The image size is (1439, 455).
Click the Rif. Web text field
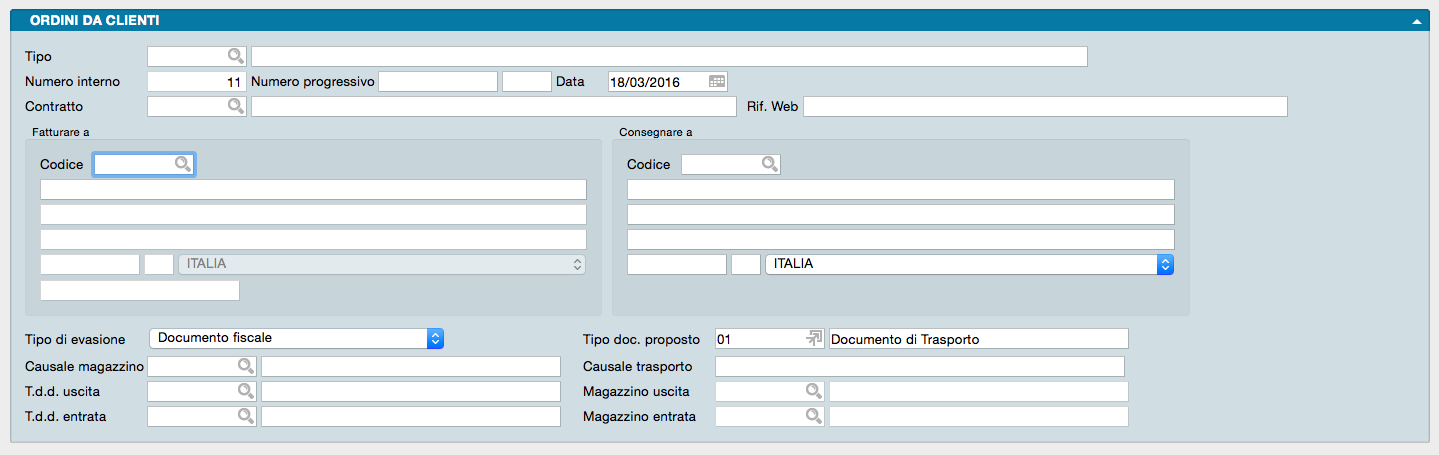click(x=1044, y=106)
